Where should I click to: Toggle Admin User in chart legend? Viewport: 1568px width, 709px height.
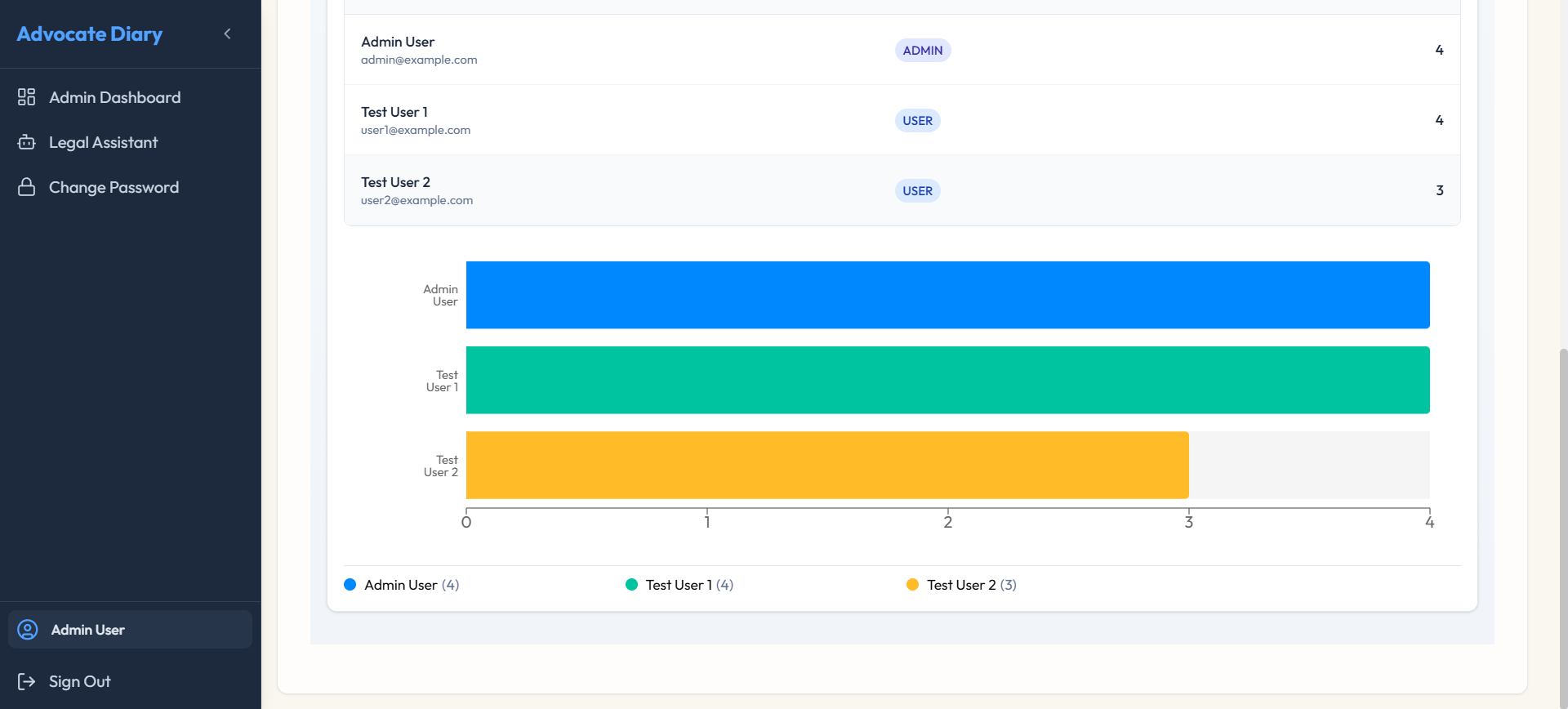click(402, 585)
